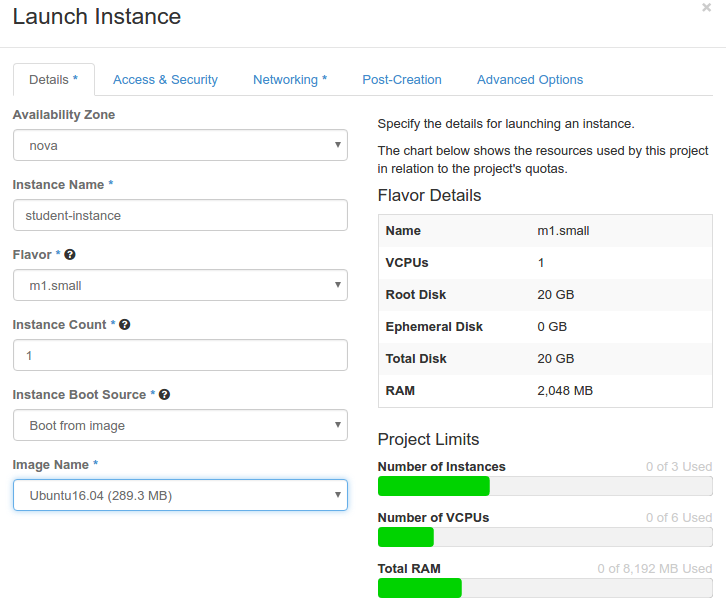Open the Networking tab

click(290, 80)
